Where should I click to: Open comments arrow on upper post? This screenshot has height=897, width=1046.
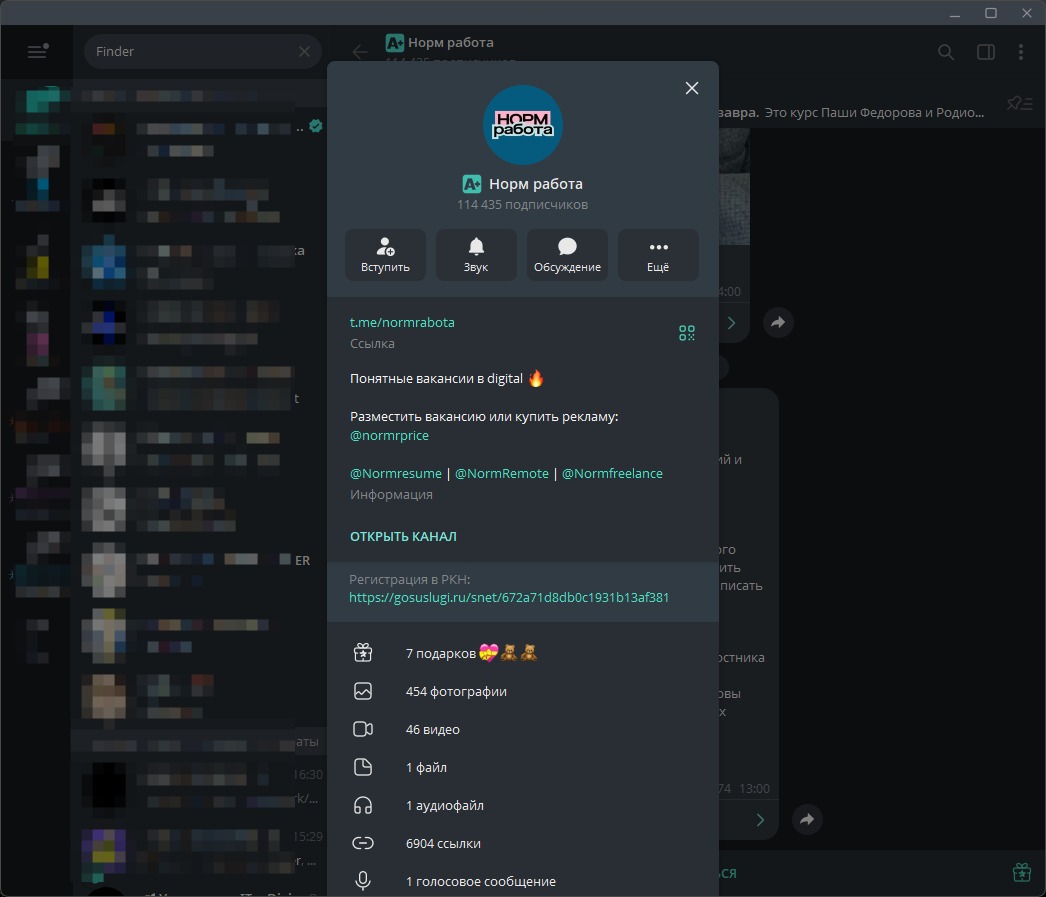pos(732,323)
